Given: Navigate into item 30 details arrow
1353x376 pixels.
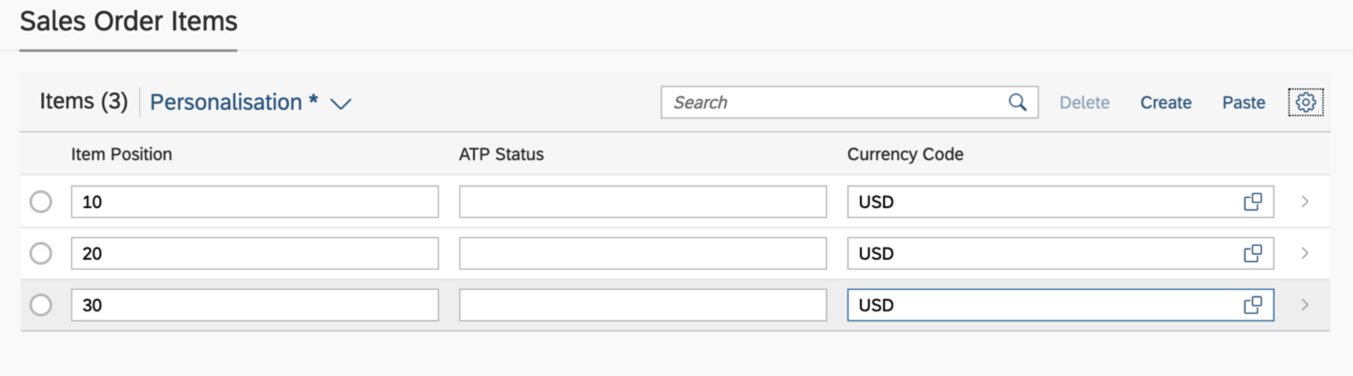Looking at the screenshot, I should point(1305,305).
